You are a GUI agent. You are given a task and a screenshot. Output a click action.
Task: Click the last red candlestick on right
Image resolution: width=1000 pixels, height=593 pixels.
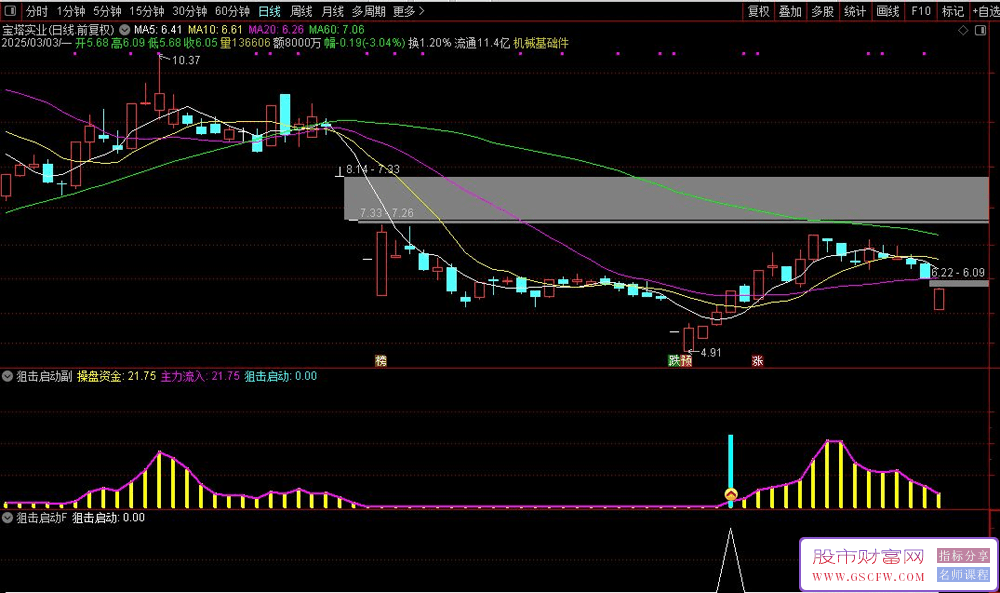[x=939, y=299]
